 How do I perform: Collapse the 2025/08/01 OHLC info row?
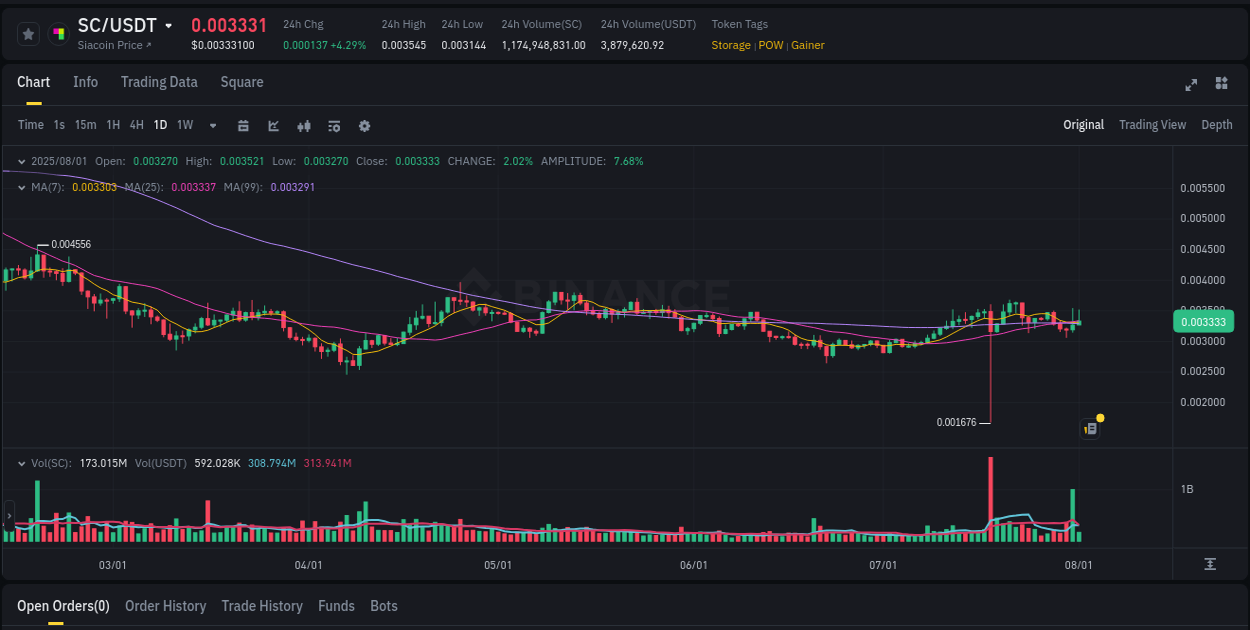point(20,160)
